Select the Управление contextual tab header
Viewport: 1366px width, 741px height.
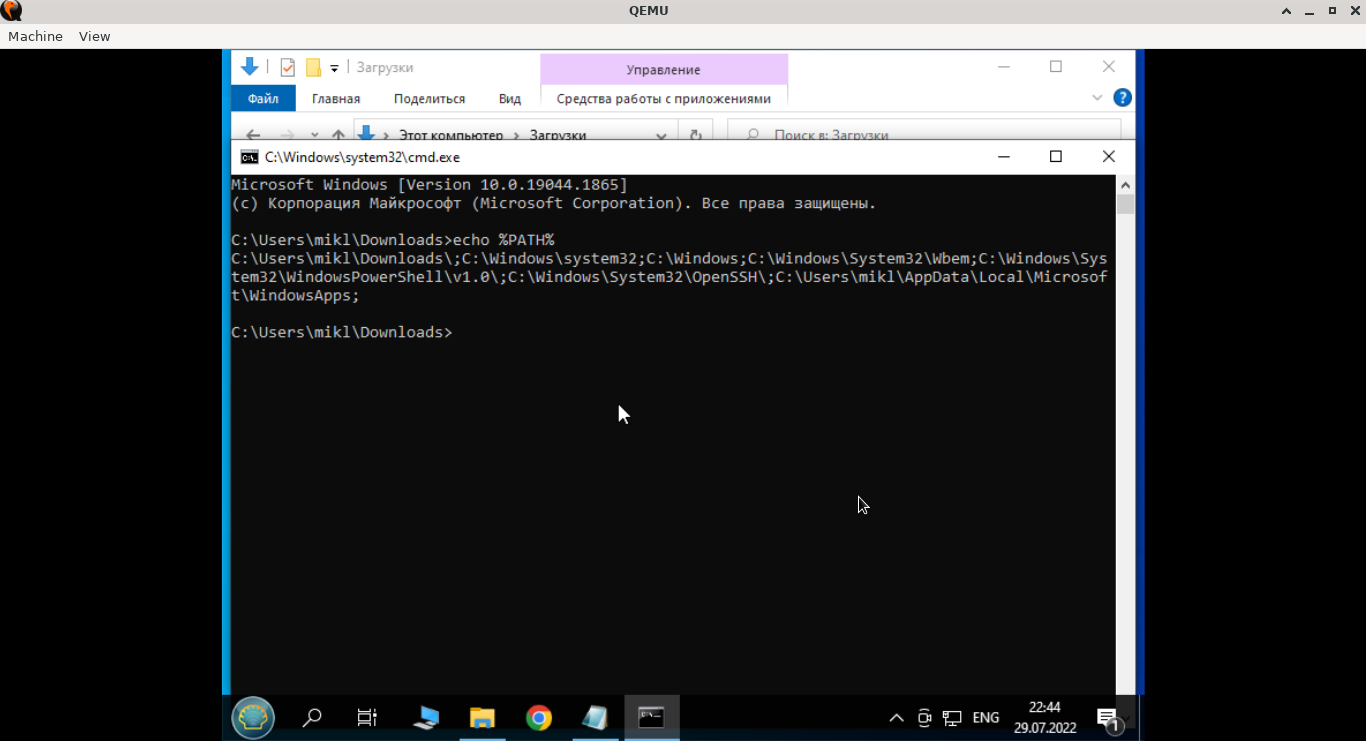663,70
